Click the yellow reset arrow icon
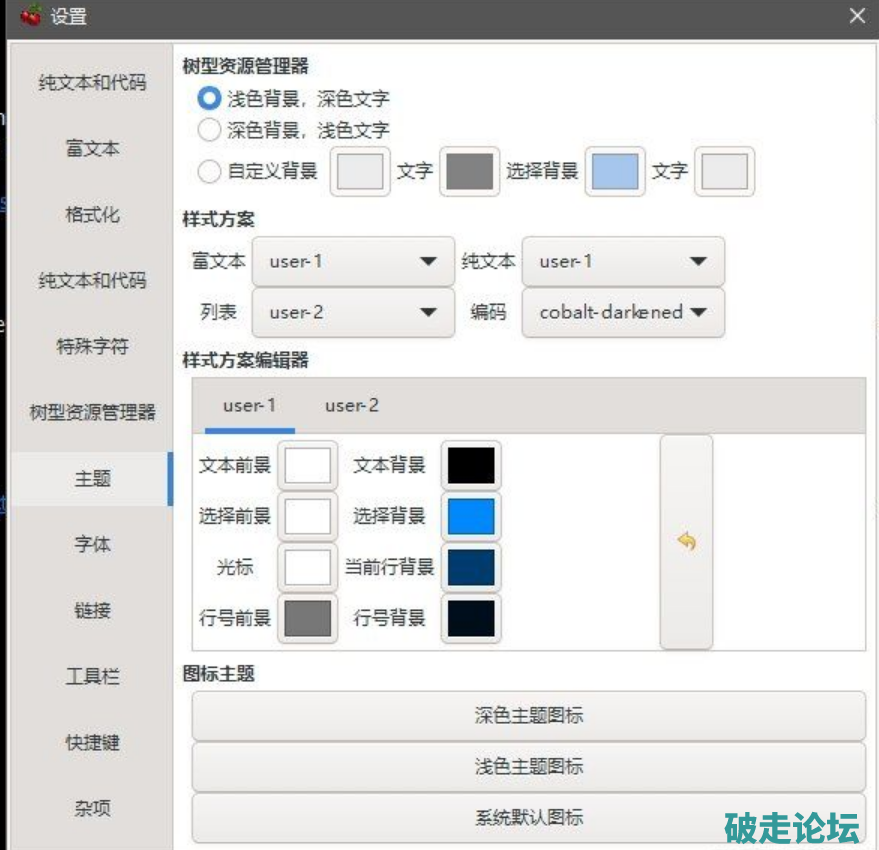 (x=686, y=542)
